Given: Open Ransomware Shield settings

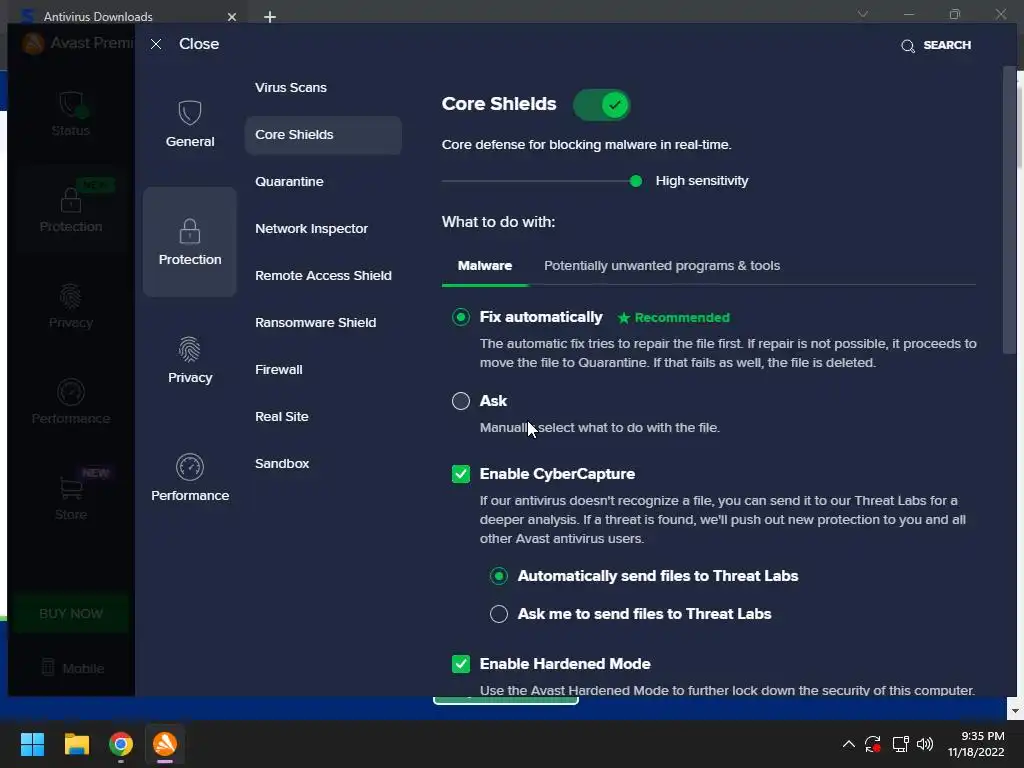Looking at the screenshot, I should pyautogui.click(x=315, y=323).
